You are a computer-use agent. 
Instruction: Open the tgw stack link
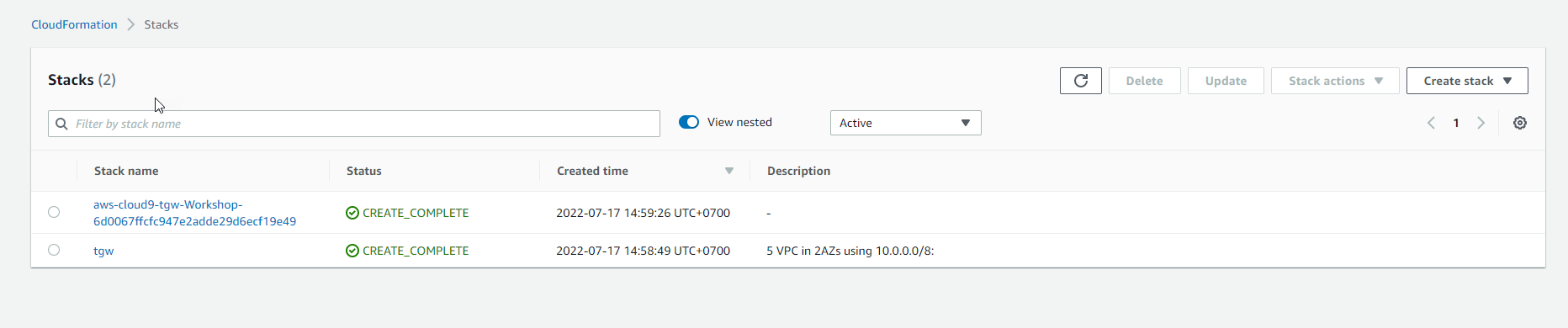103,251
